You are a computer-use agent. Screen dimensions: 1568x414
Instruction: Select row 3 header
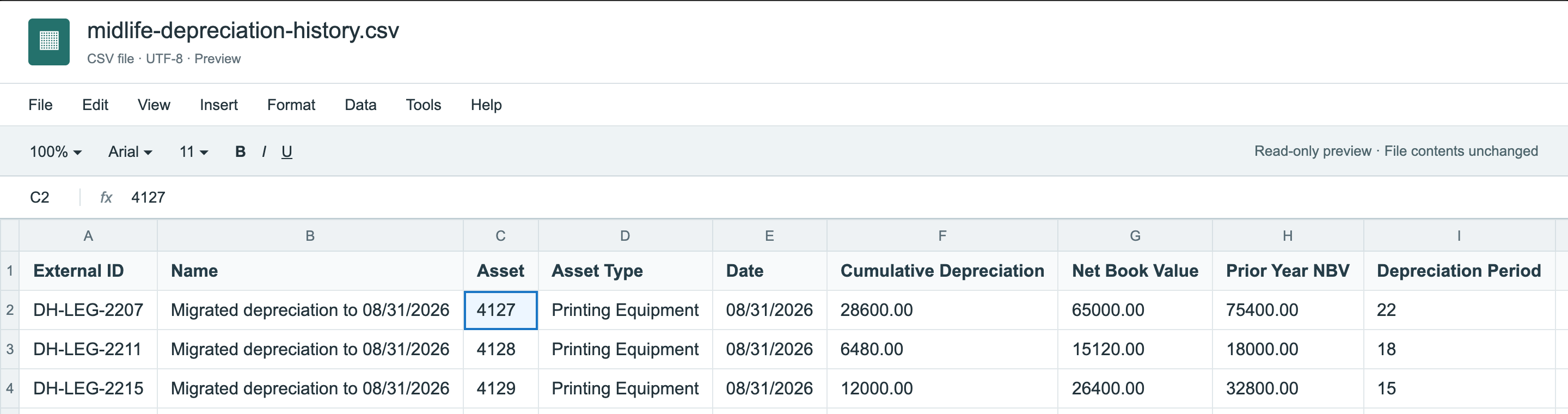(10, 350)
